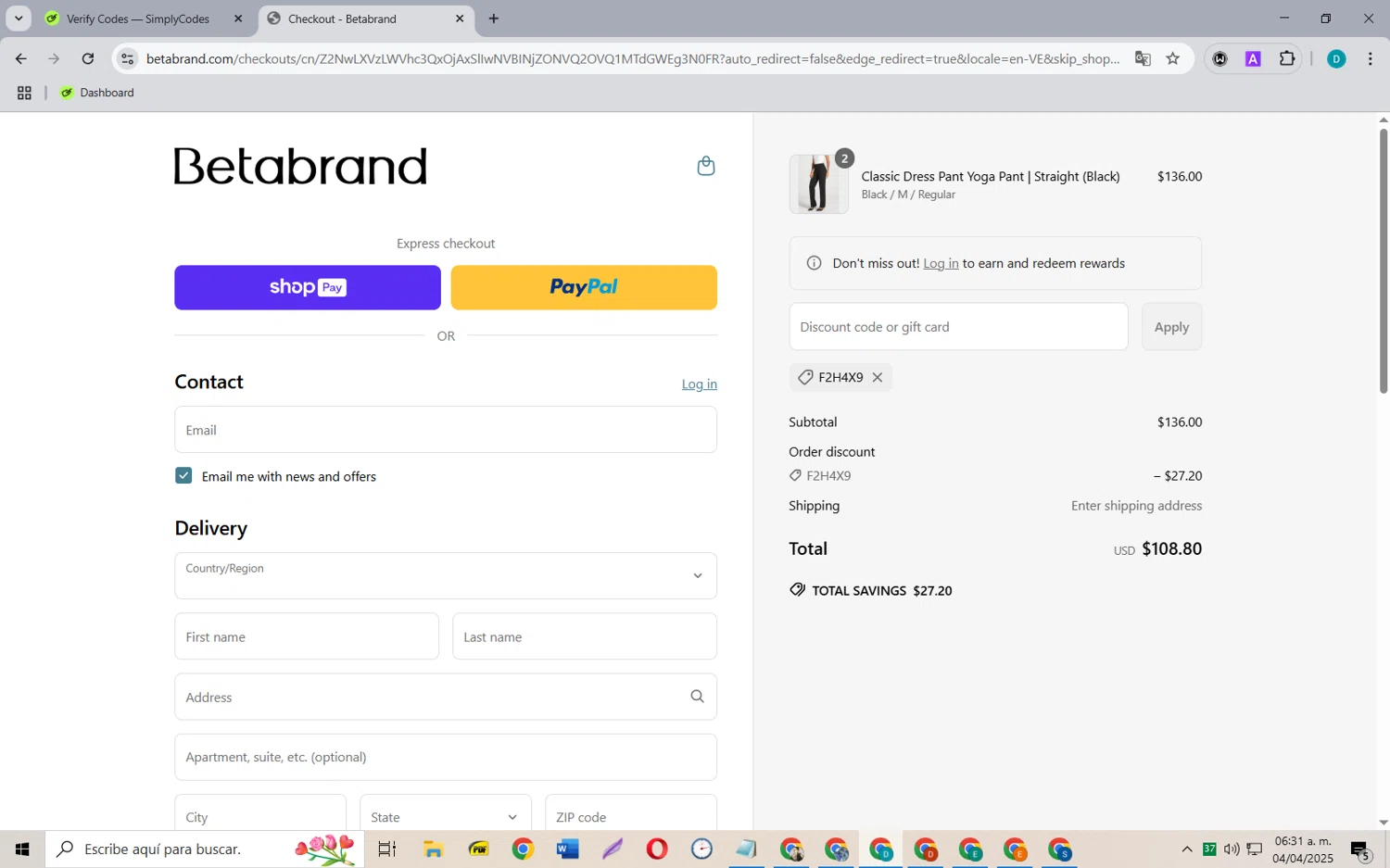Click the translate page icon in address bar

pos(1143,58)
